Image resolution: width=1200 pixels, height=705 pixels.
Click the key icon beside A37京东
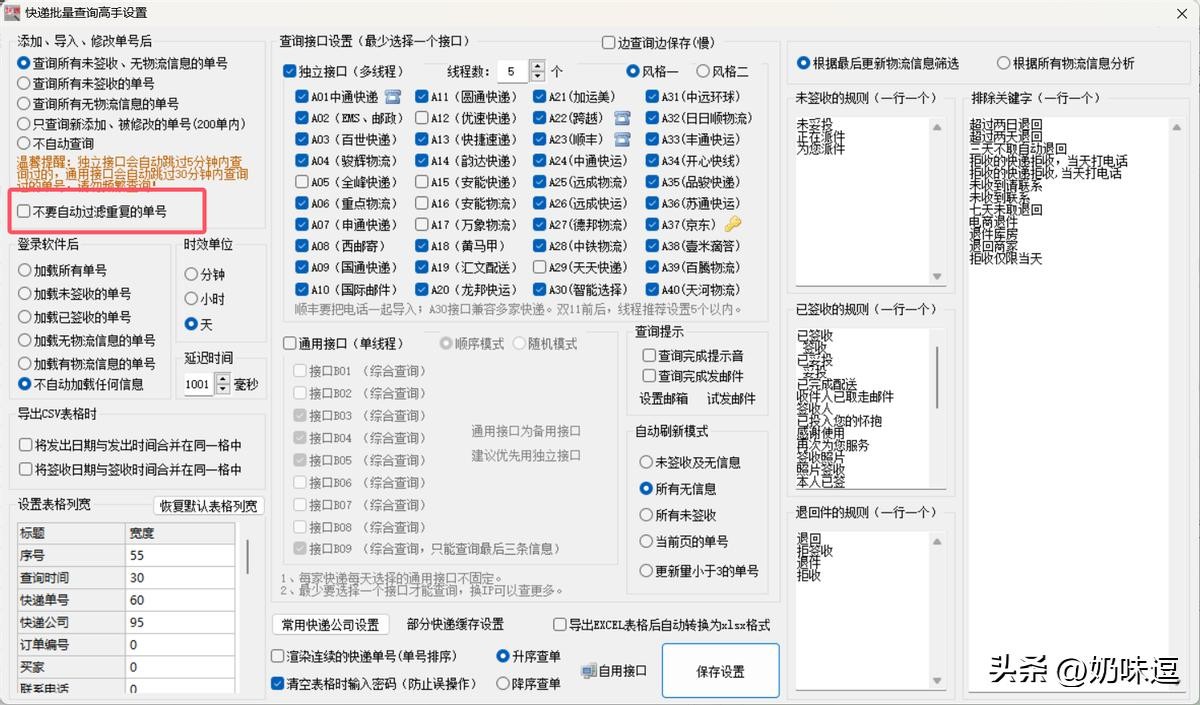click(x=732, y=224)
